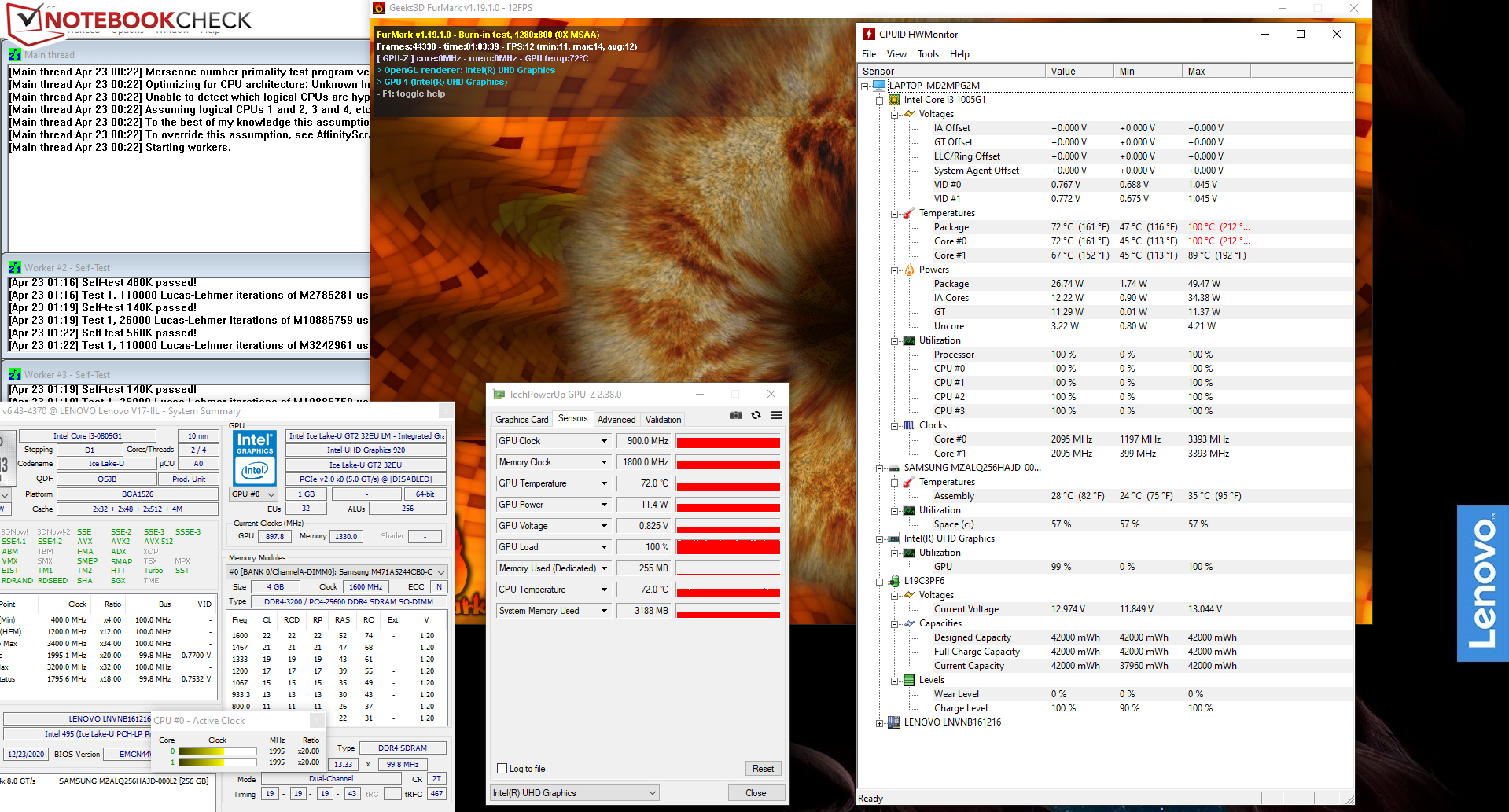The height and width of the screenshot is (812, 1509).
Task: Open the memory module selector dropdown
Action: coord(337,571)
